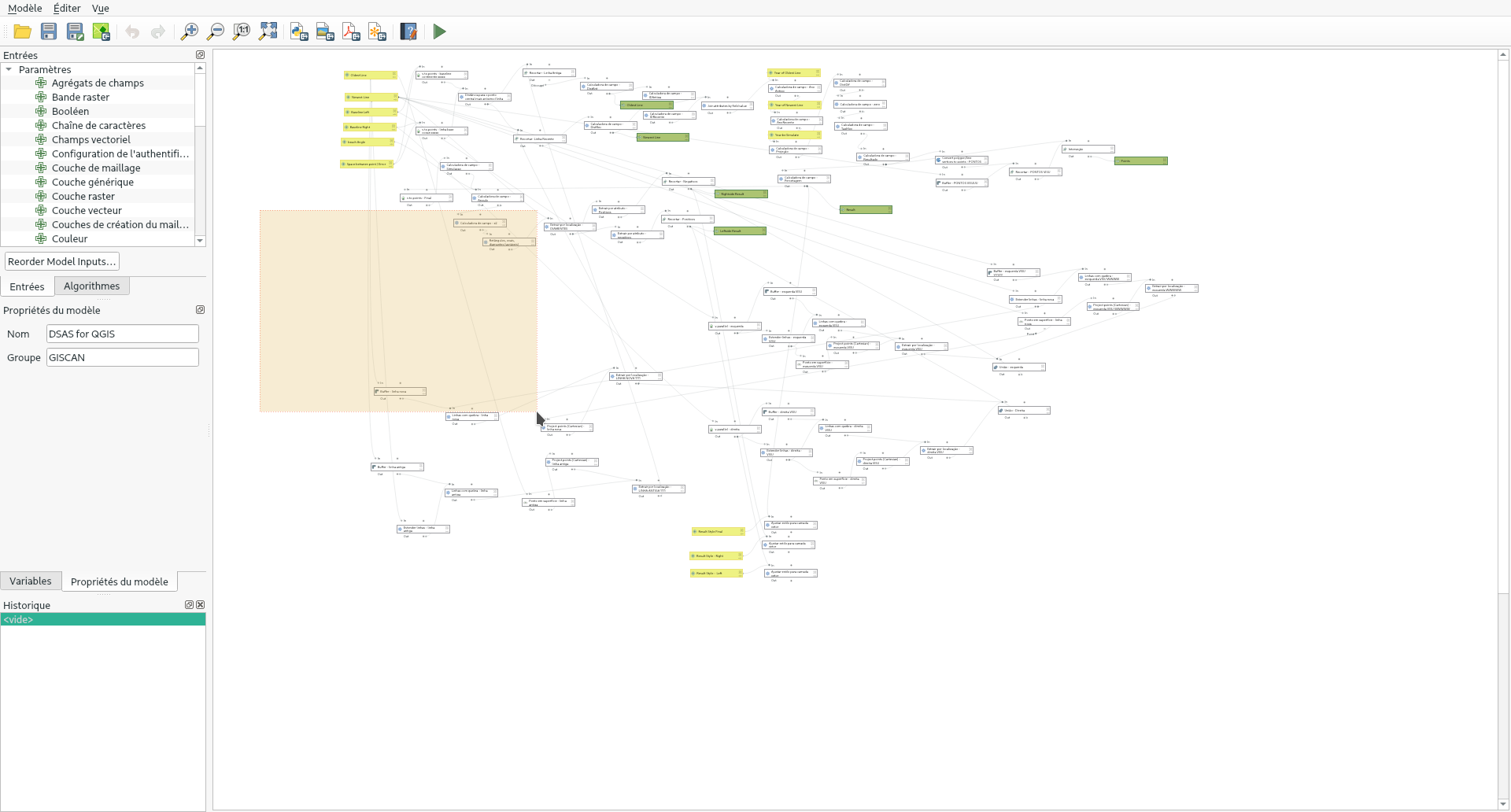Open a model with the folder icon
Image resolution: width=1511 pixels, height=812 pixels.
click(x=23, y=31)
